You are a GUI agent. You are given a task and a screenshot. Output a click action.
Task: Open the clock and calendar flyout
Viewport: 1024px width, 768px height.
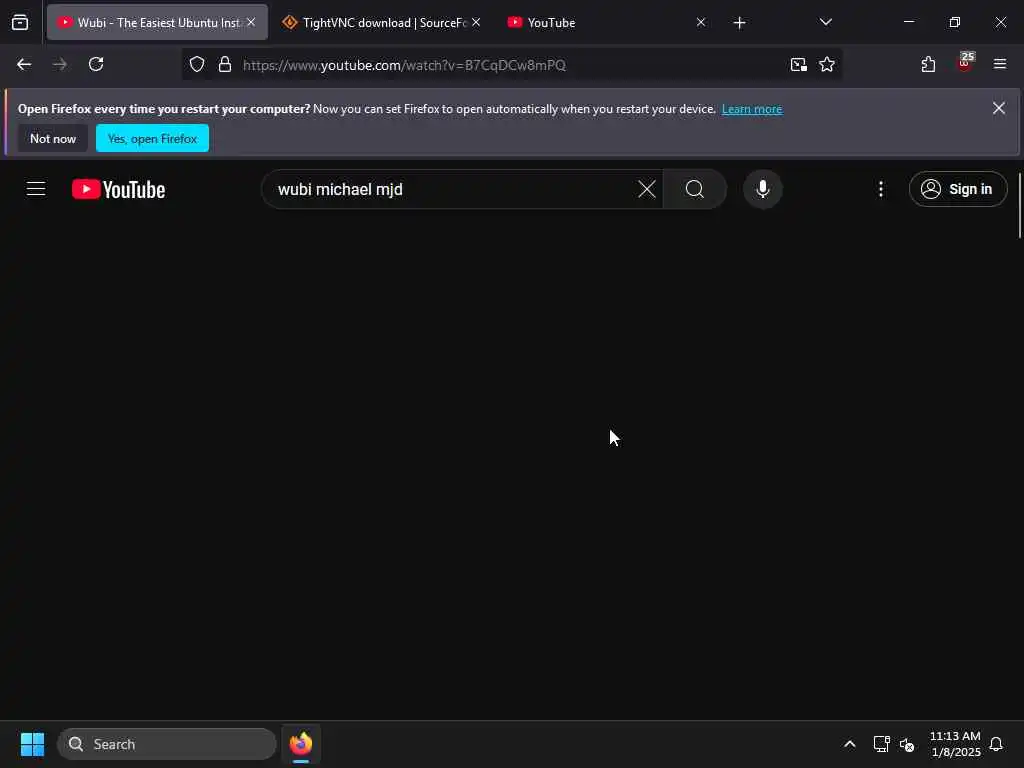[955, 744]
